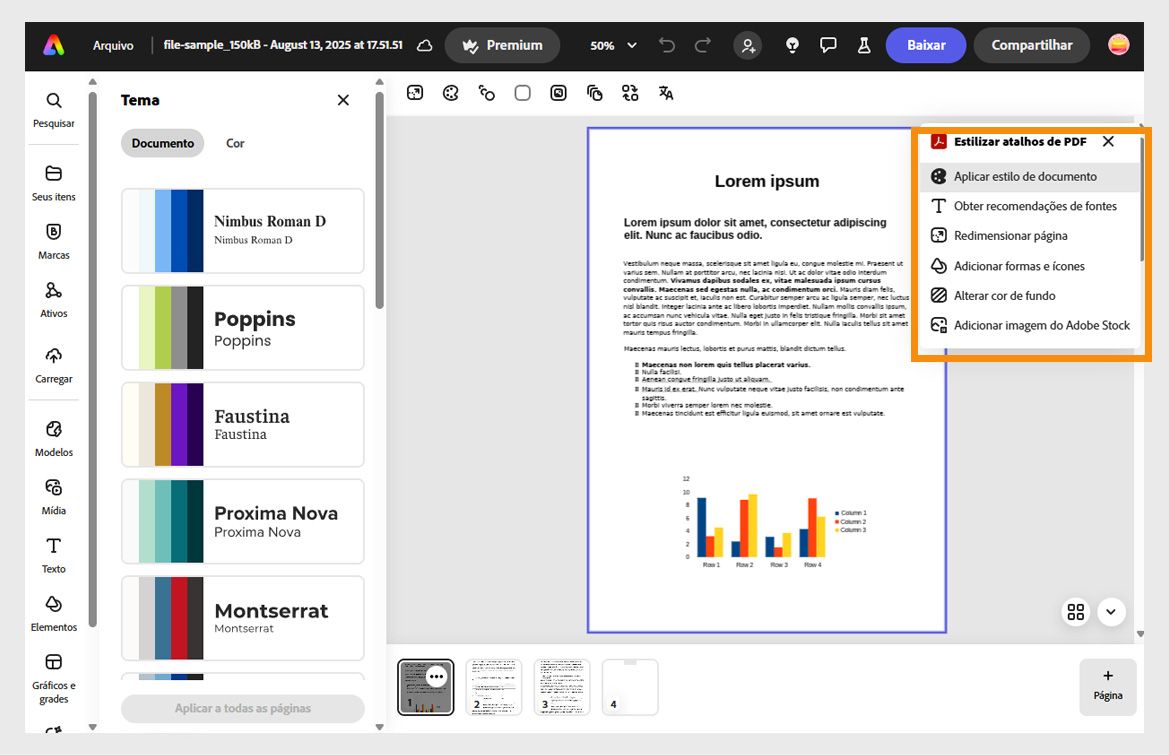This screenshot has width=1169, height=755.
Task: Click the Marcas sidebar icon
Action: (x=53, y=241)
